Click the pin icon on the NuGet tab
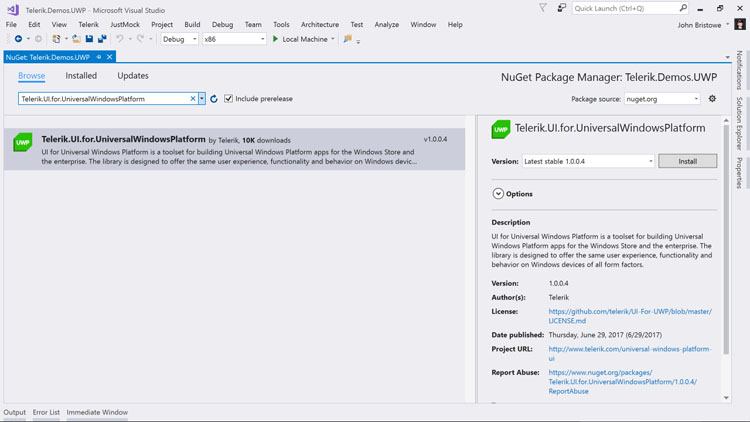This screenshot has width=750, height=422. point(99,57)
